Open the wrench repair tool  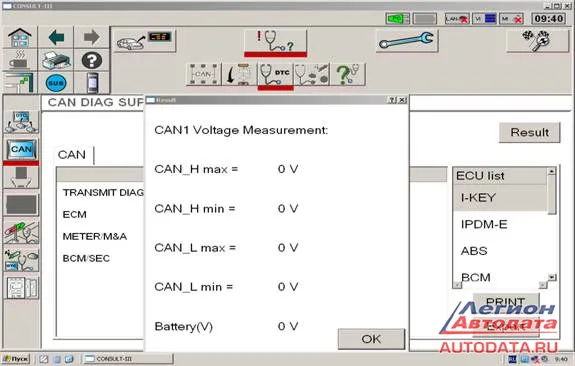click(407, 40)
